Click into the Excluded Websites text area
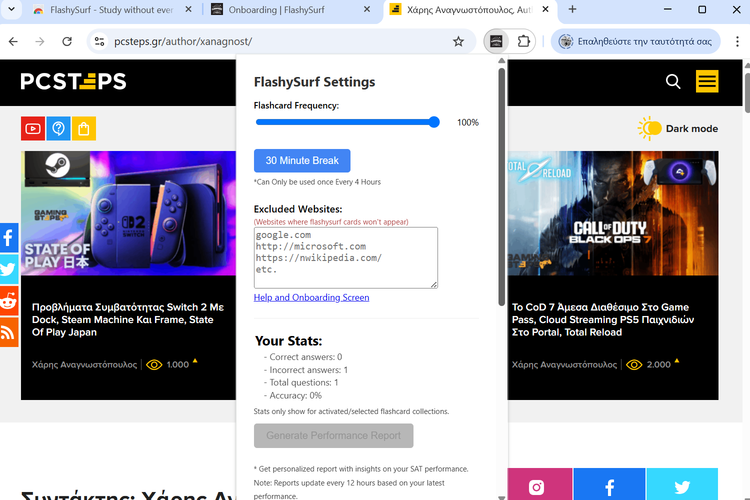Screen dimensions: 750x500 (x=345, y=257)
